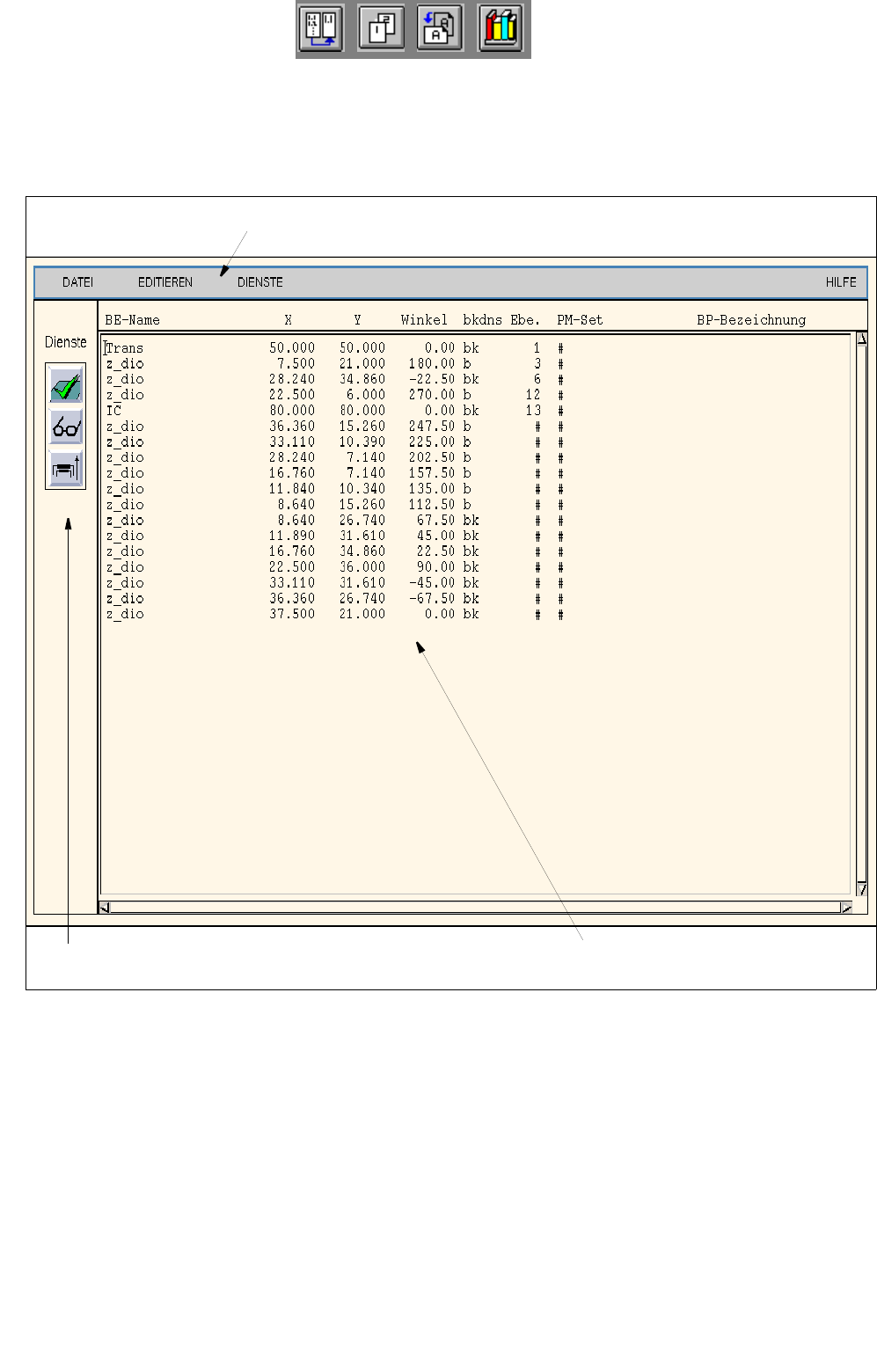Click the angle value -67.50
877x1372 pixels.
pos(432,599)
